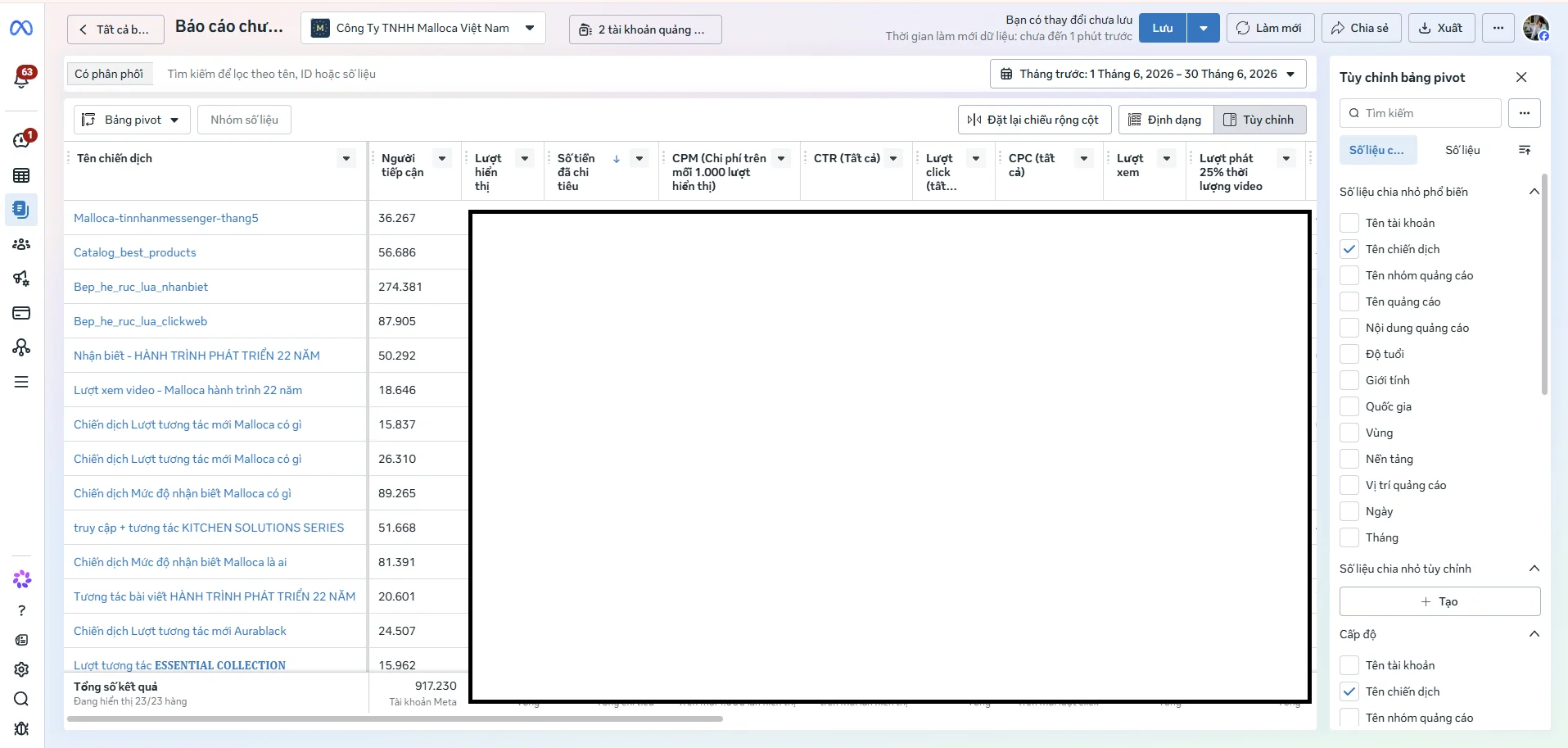The width and height of the screenshot is (1568, 748).
Task: Open Catalog_best_products campaign link
Action: [135, 252]
